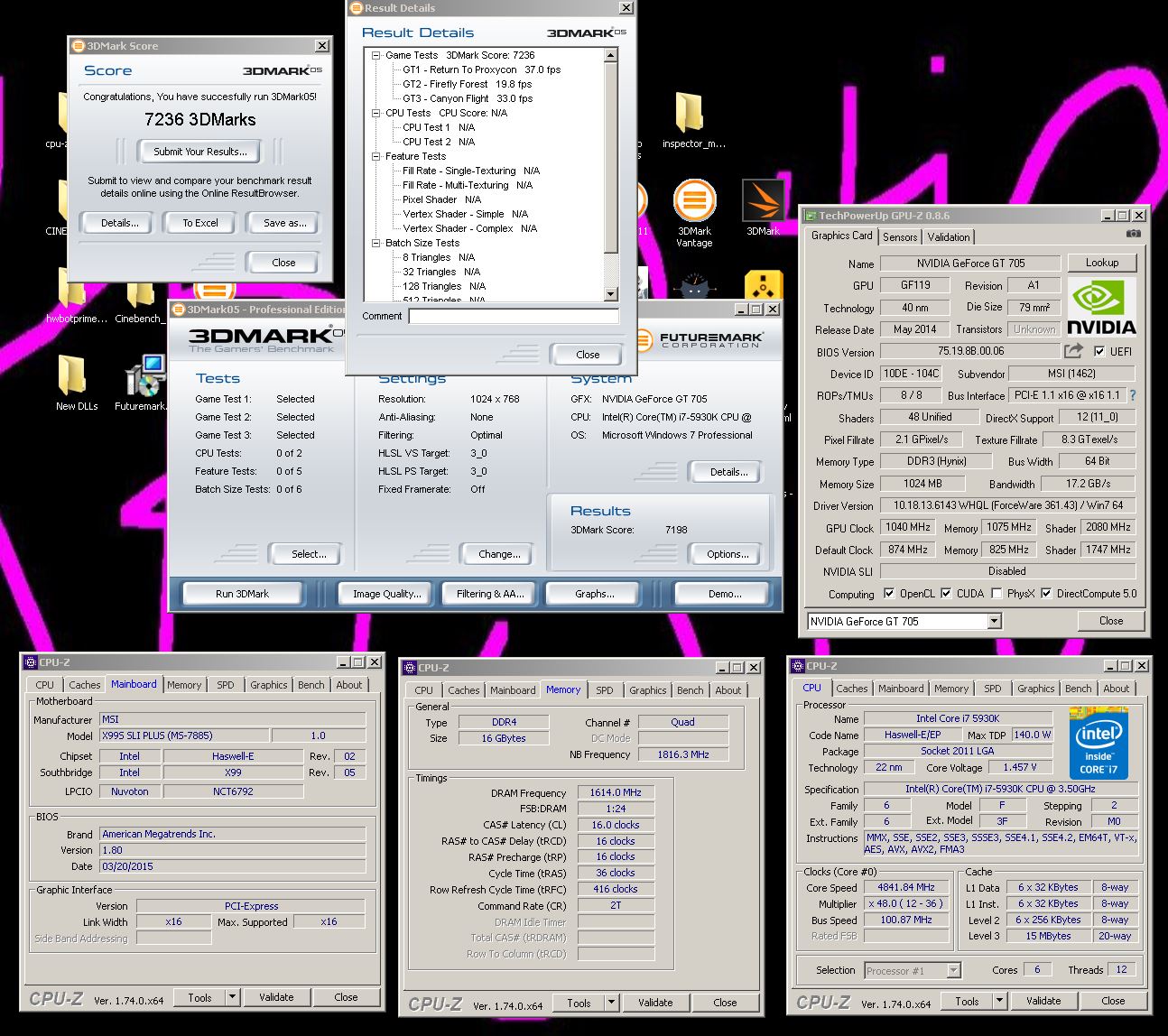Click the GPU-Z Lookup button

point(1102,263)
